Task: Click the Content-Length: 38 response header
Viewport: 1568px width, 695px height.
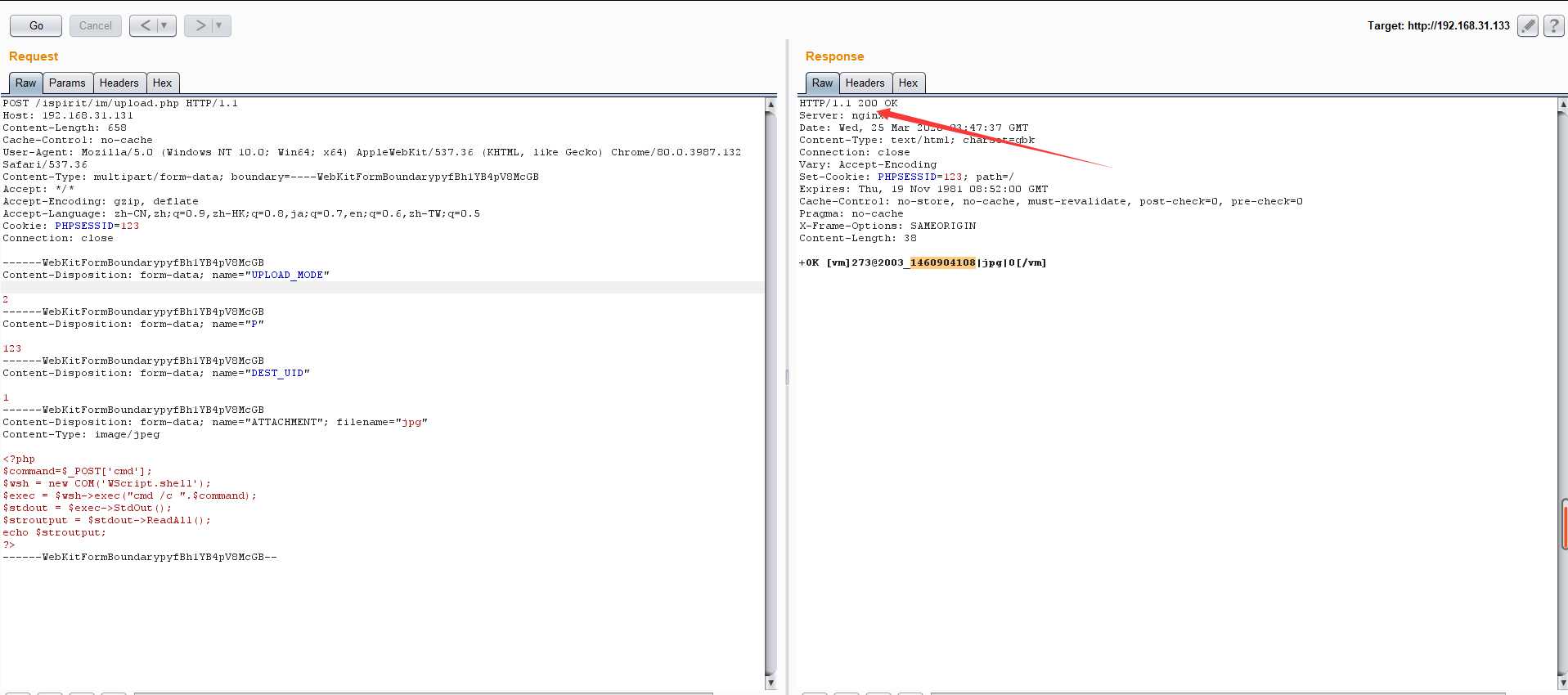Action: pos(858,238)
